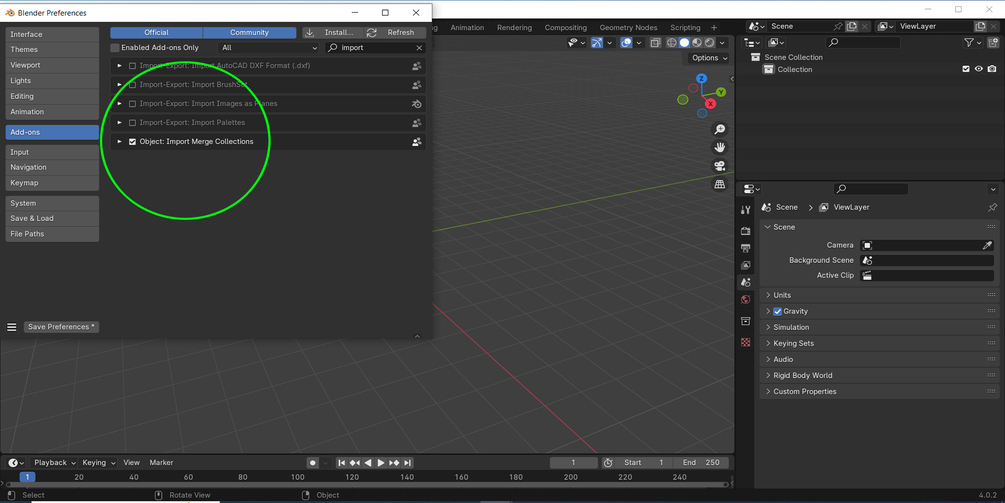Open the Scene properties tab icon
The image size is (1005, 503).
tap(745, 282)
